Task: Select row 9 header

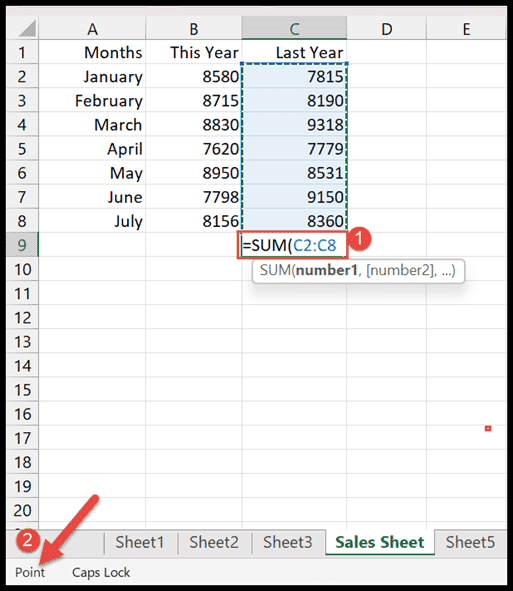Action: point(23,245)
